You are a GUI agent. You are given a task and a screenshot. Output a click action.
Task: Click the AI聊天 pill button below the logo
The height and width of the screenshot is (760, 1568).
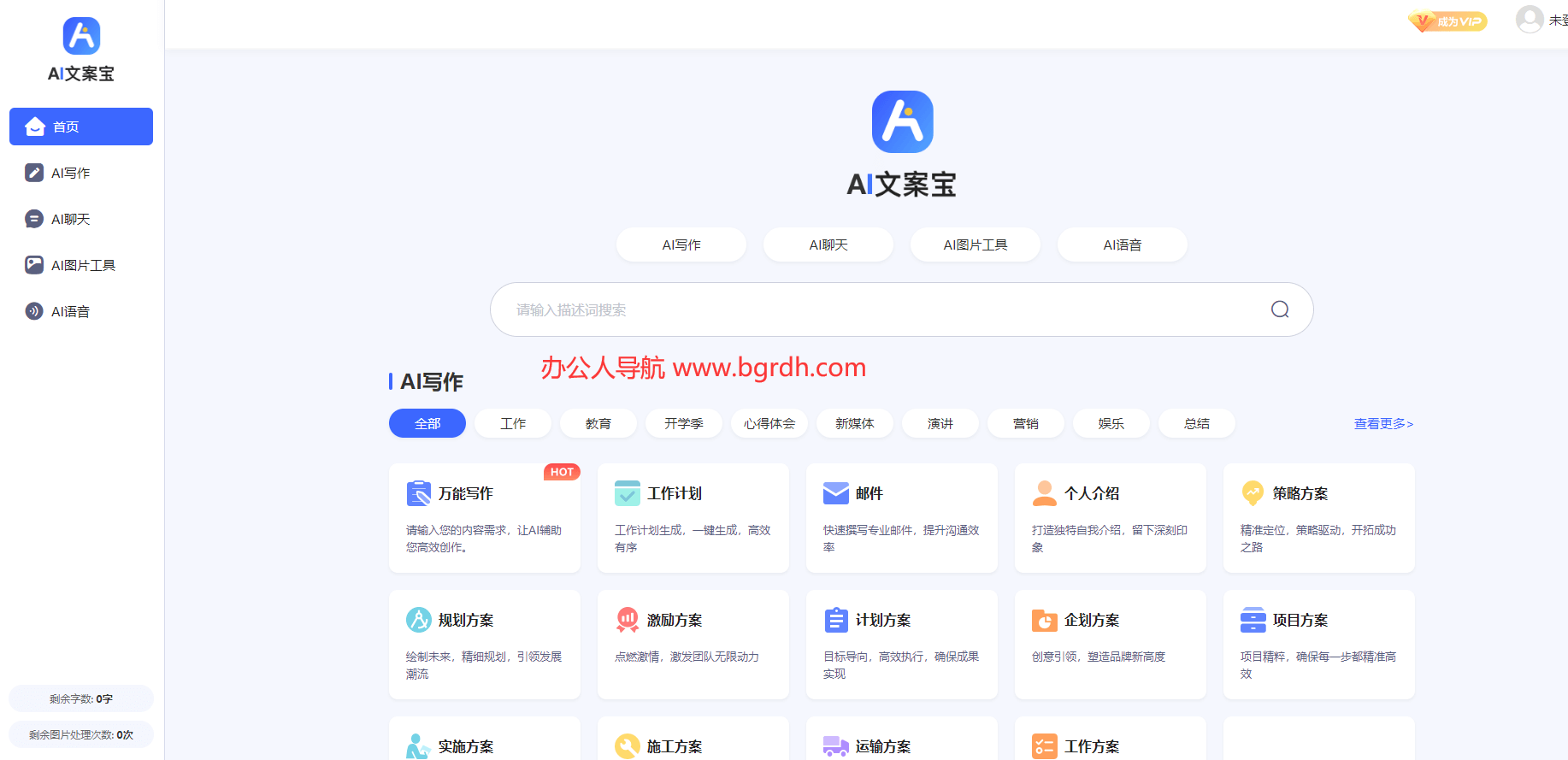coord(828,244)
